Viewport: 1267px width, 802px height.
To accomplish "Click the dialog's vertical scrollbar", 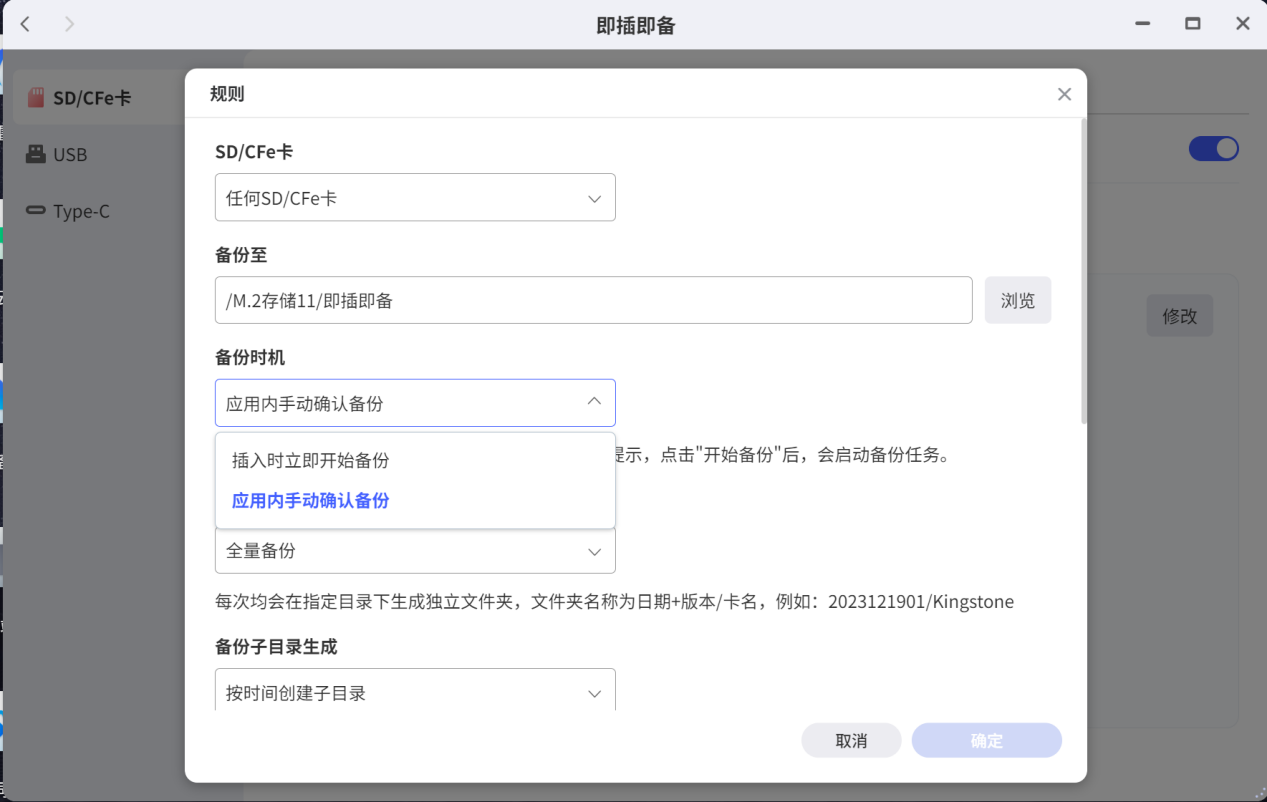I will click(x=1084, y=272).
